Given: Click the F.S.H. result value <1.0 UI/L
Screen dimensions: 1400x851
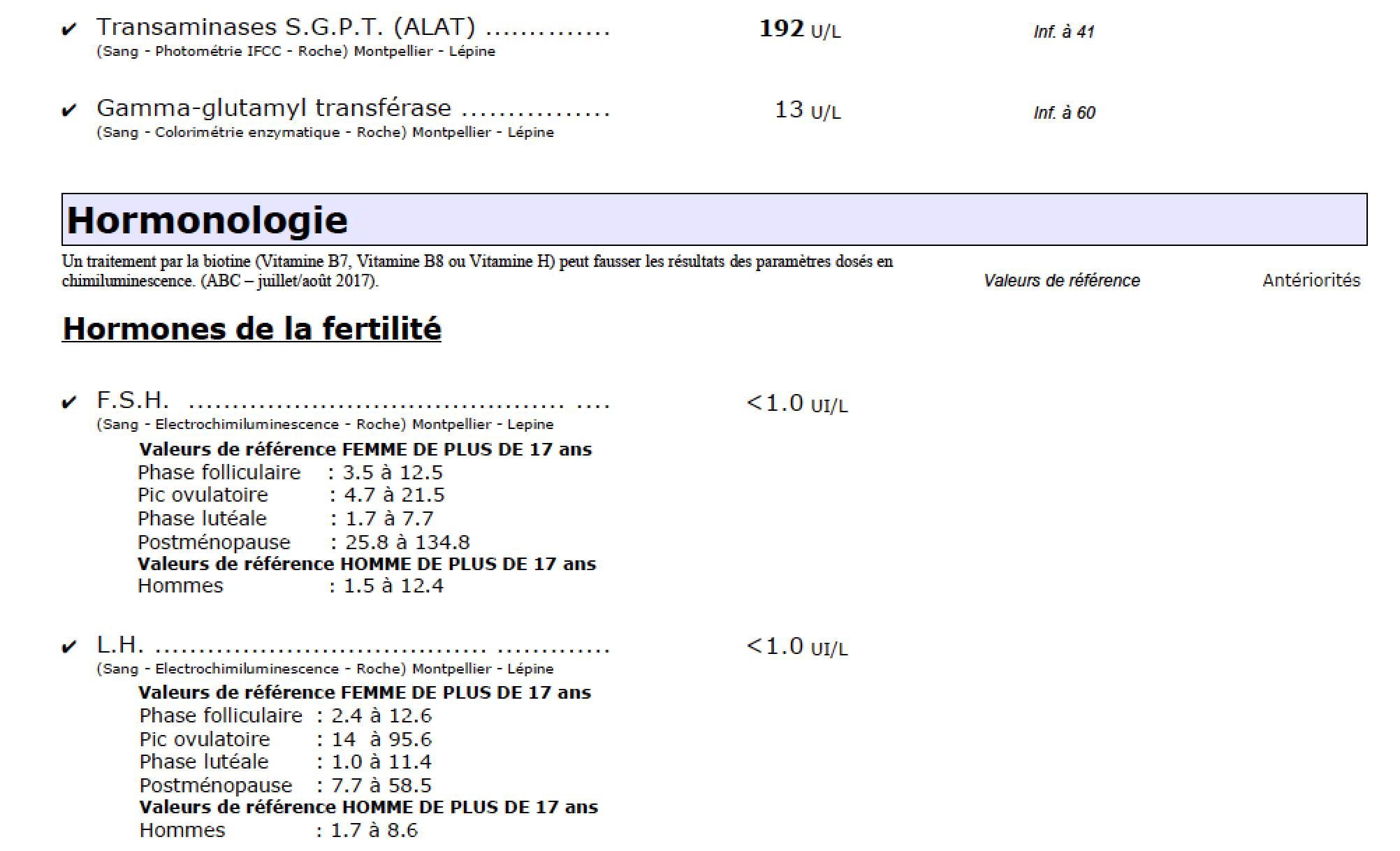Looking at the screenshot, I should pos(796,404).
